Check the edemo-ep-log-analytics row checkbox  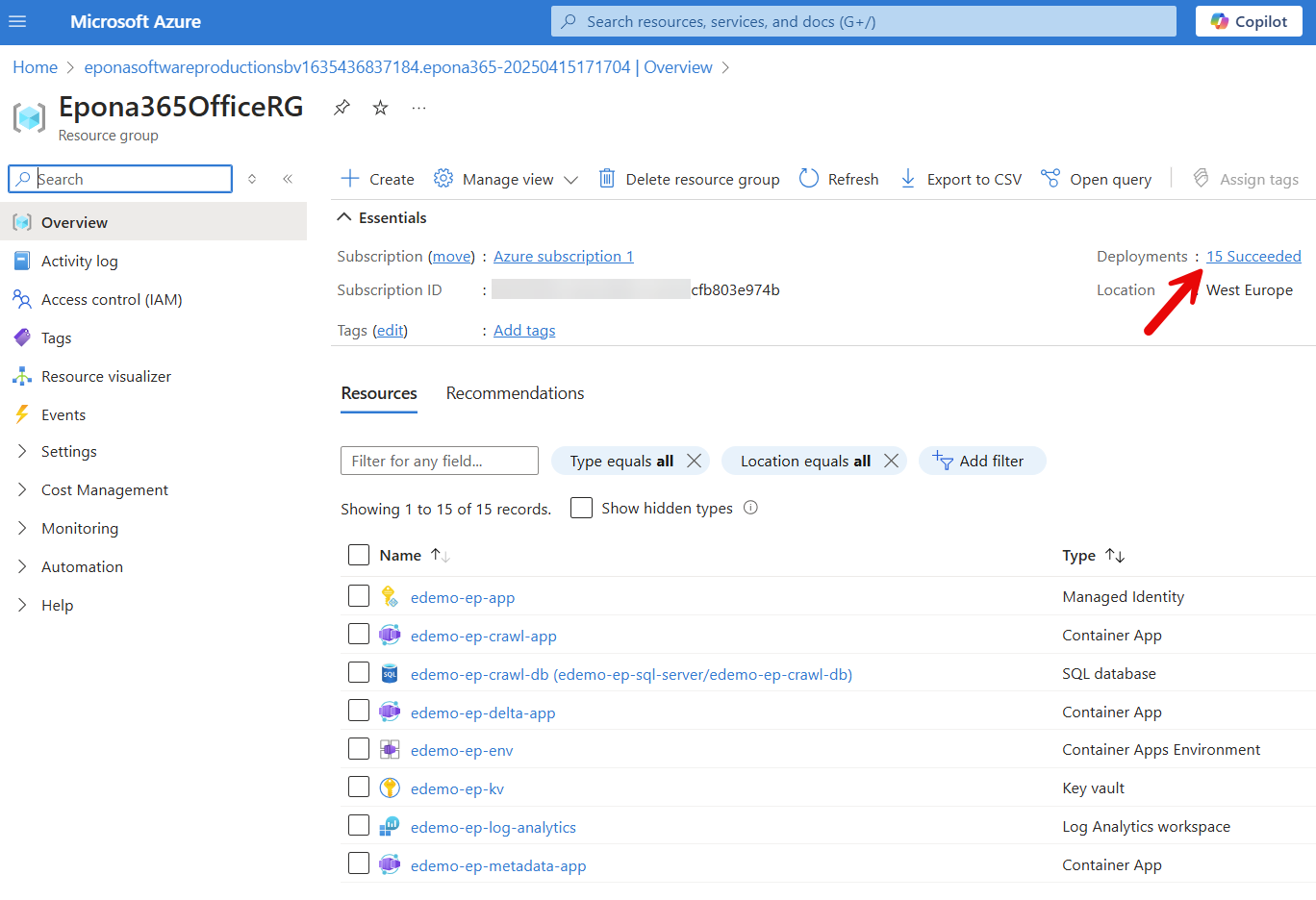click(x=359, y=826)
